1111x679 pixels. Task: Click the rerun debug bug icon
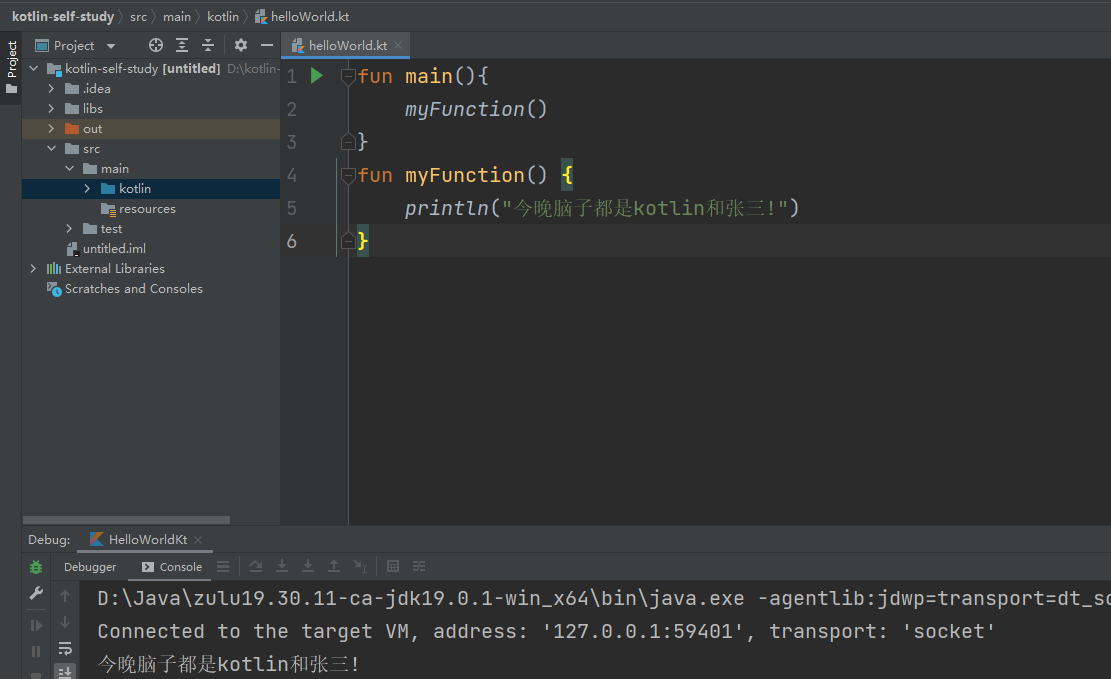pos(36,567)
